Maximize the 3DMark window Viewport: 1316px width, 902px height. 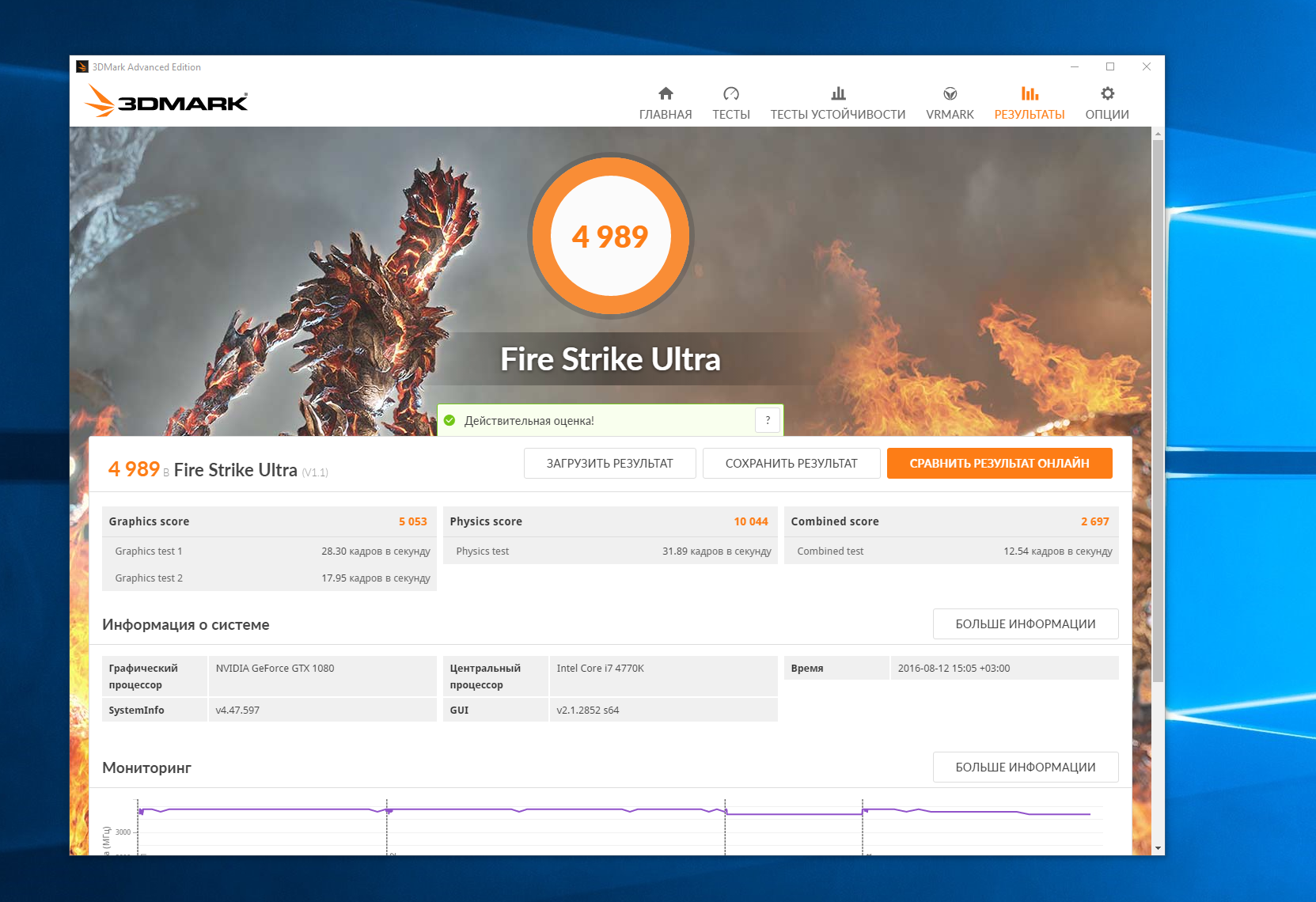pyautogui.click(x=1110, y=67)
